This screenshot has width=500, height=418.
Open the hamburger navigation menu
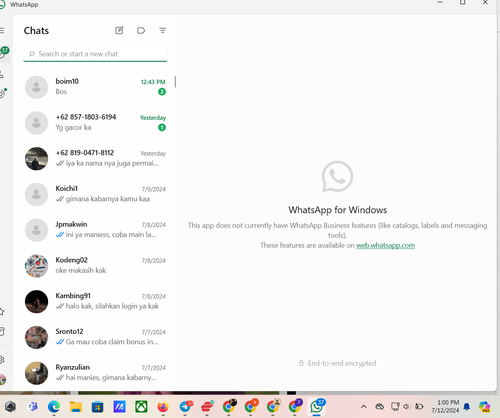pos(2,31)
